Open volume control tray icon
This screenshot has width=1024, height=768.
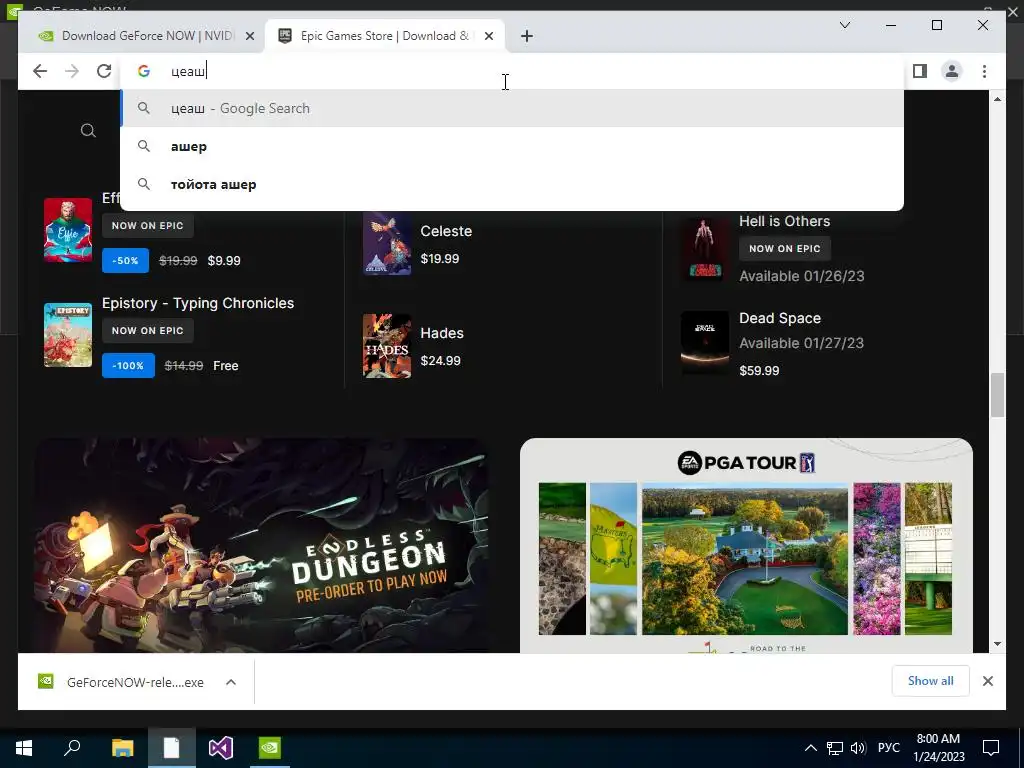coord(858,748)
